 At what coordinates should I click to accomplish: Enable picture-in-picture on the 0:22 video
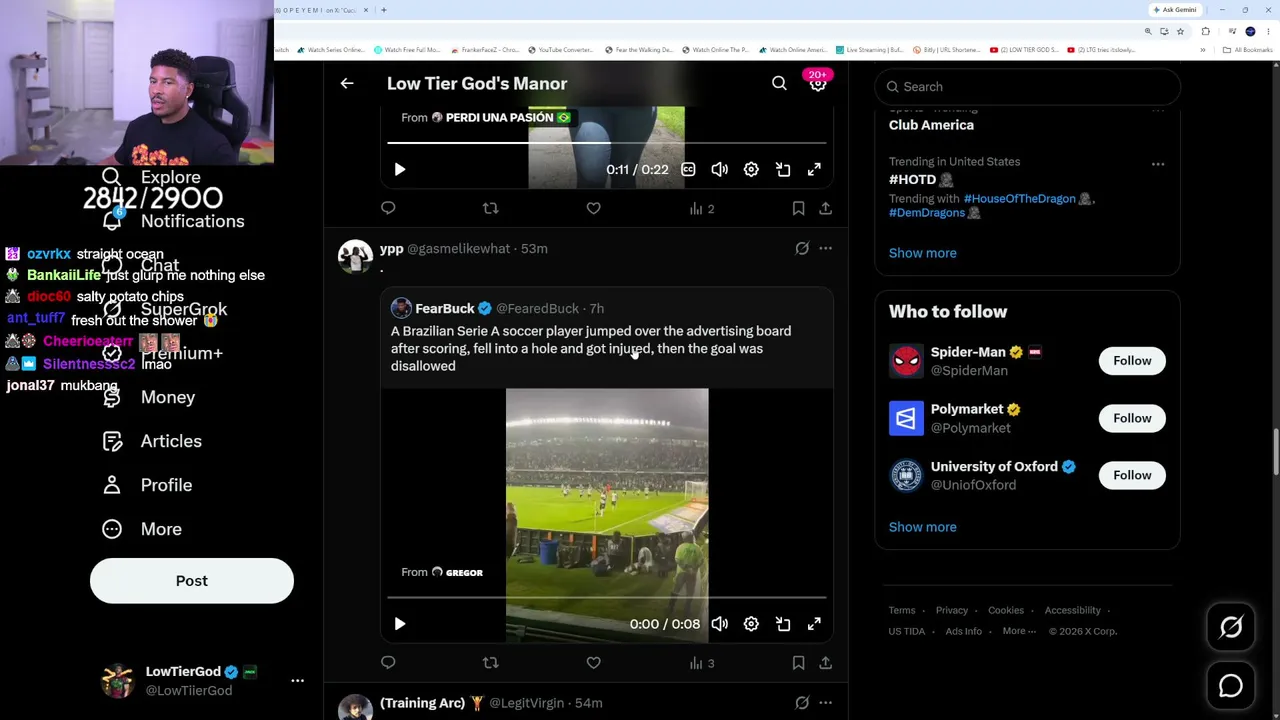[x=783, y=170]
